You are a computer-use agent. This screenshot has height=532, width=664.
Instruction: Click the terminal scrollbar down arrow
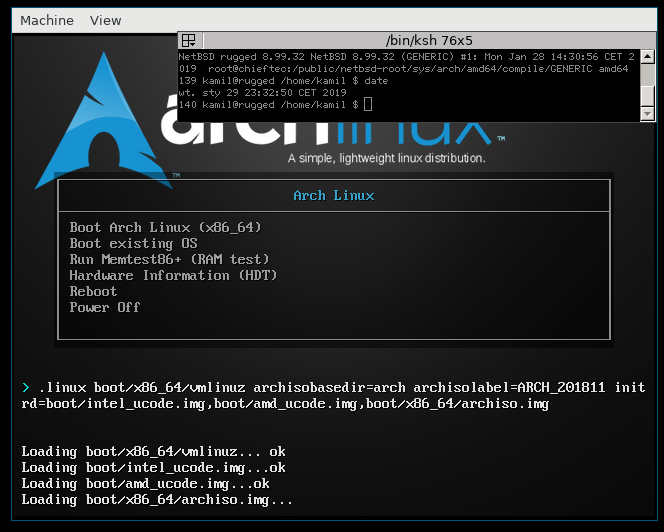(x=647, y=114)
